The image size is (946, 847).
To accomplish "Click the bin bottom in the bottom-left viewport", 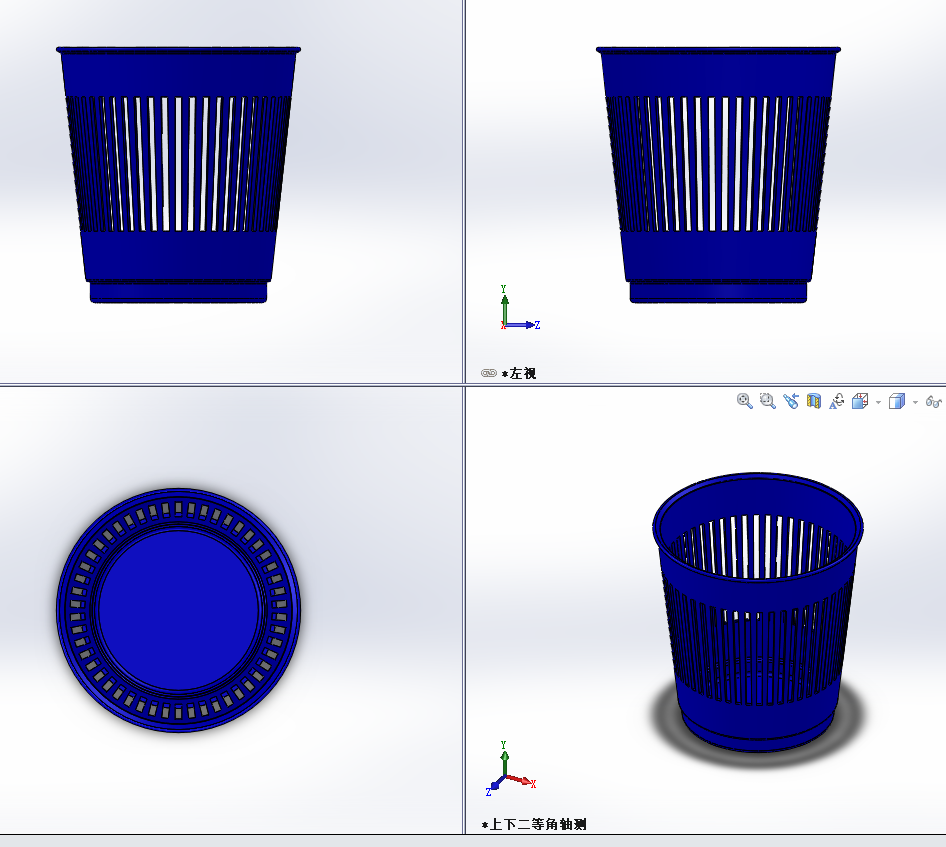I will point(179,611).
